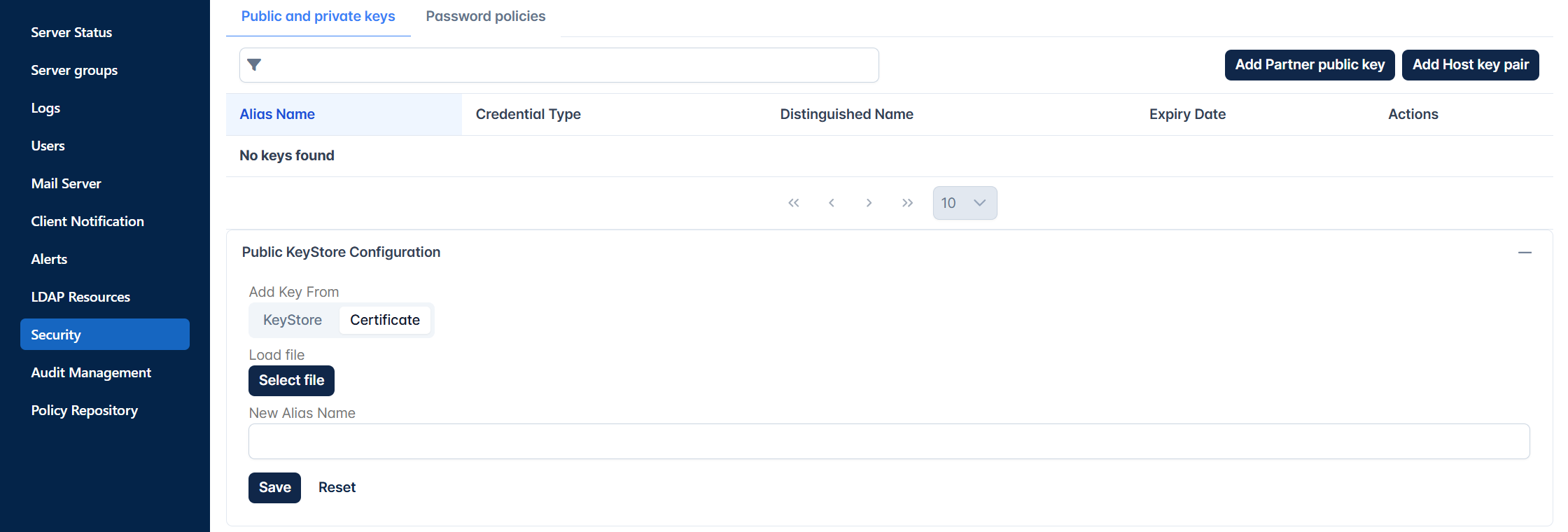
Task: Click the Select file button
Action: tap(291, 381)
